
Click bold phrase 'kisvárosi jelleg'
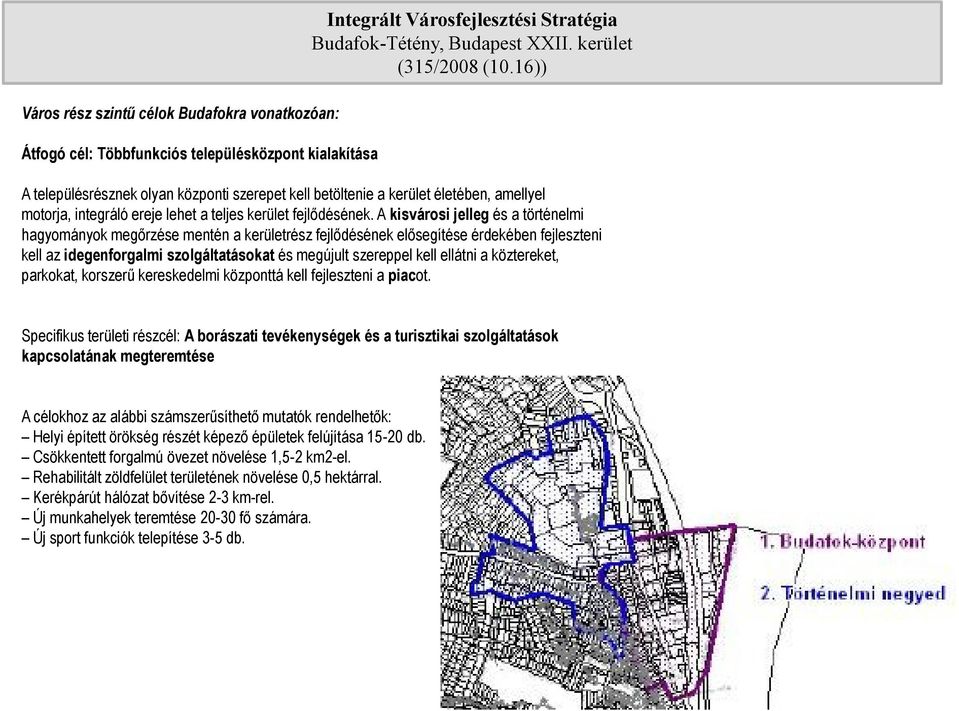tap(439, 215)
